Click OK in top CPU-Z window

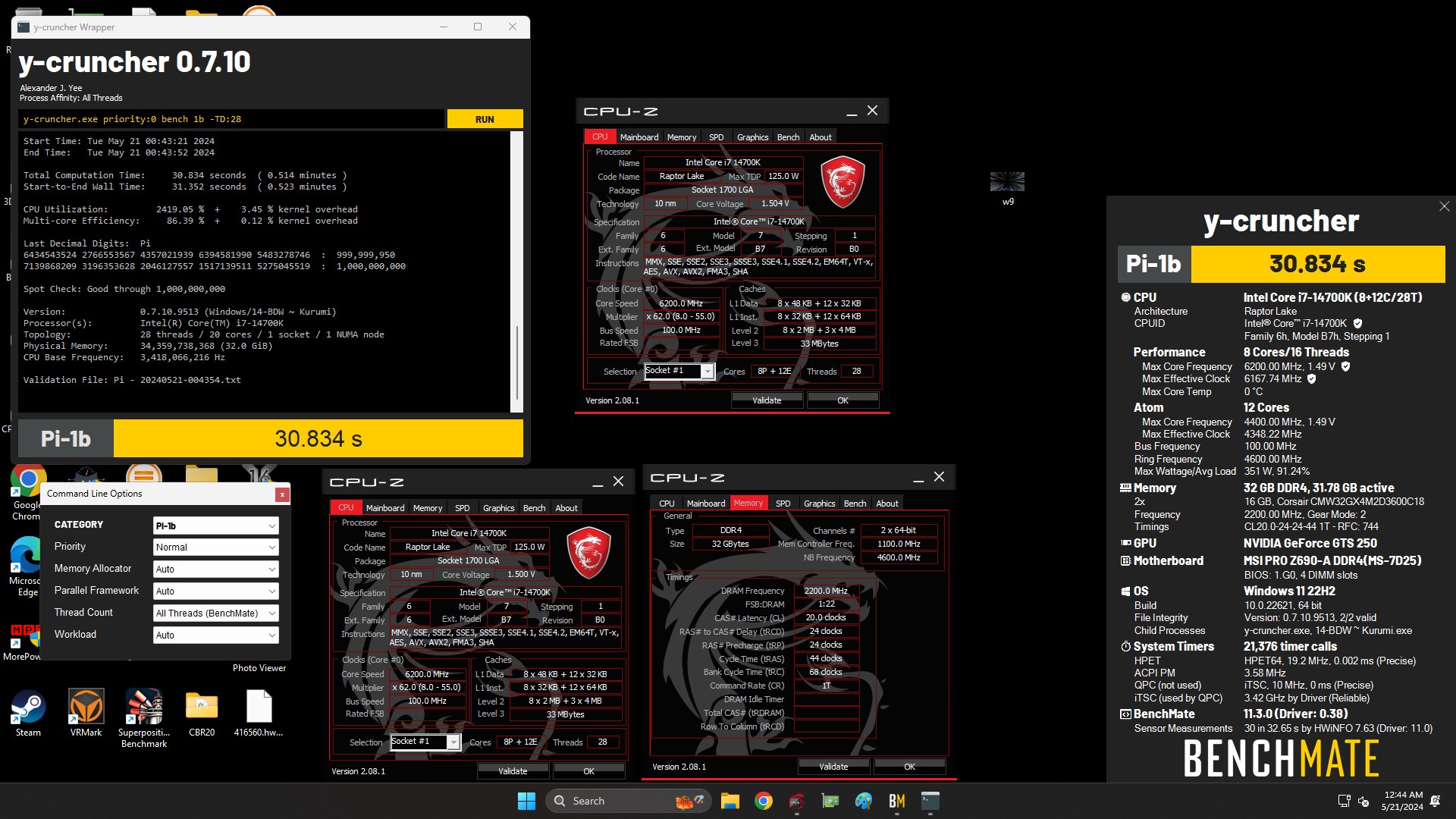[x=843, y=400]
